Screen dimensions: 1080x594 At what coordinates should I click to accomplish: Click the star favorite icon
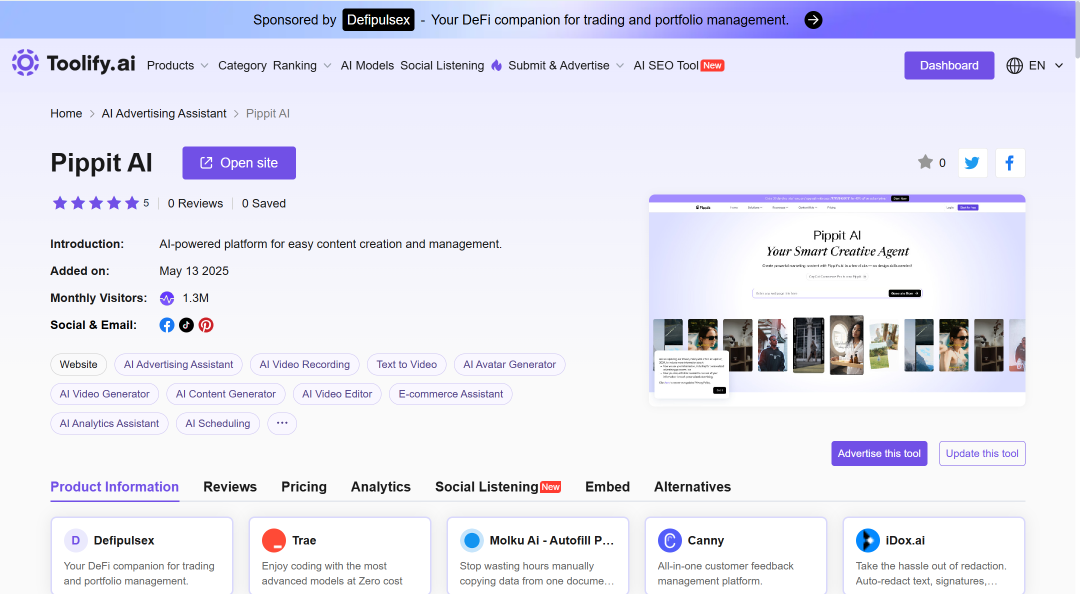point(925,162)
